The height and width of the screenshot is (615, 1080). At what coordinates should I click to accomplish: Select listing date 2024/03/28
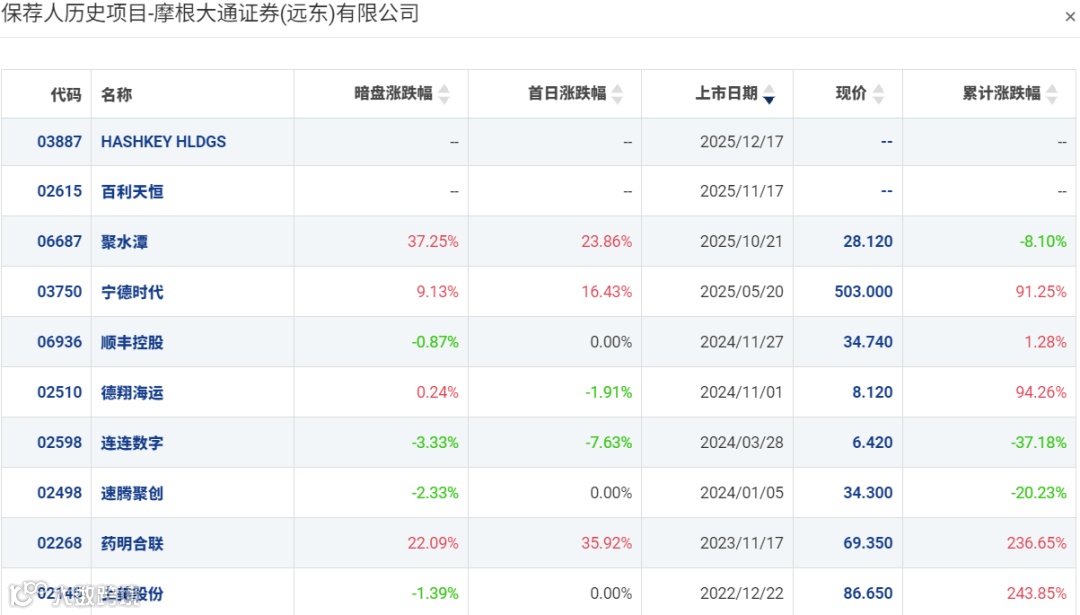pyautogui.click(x=742, y=443)
